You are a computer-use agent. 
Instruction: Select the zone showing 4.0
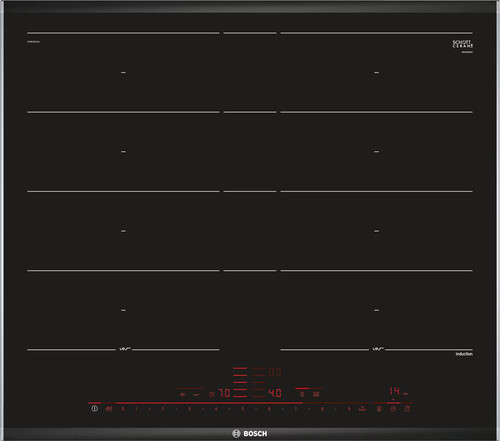click(x=275, y=393)
